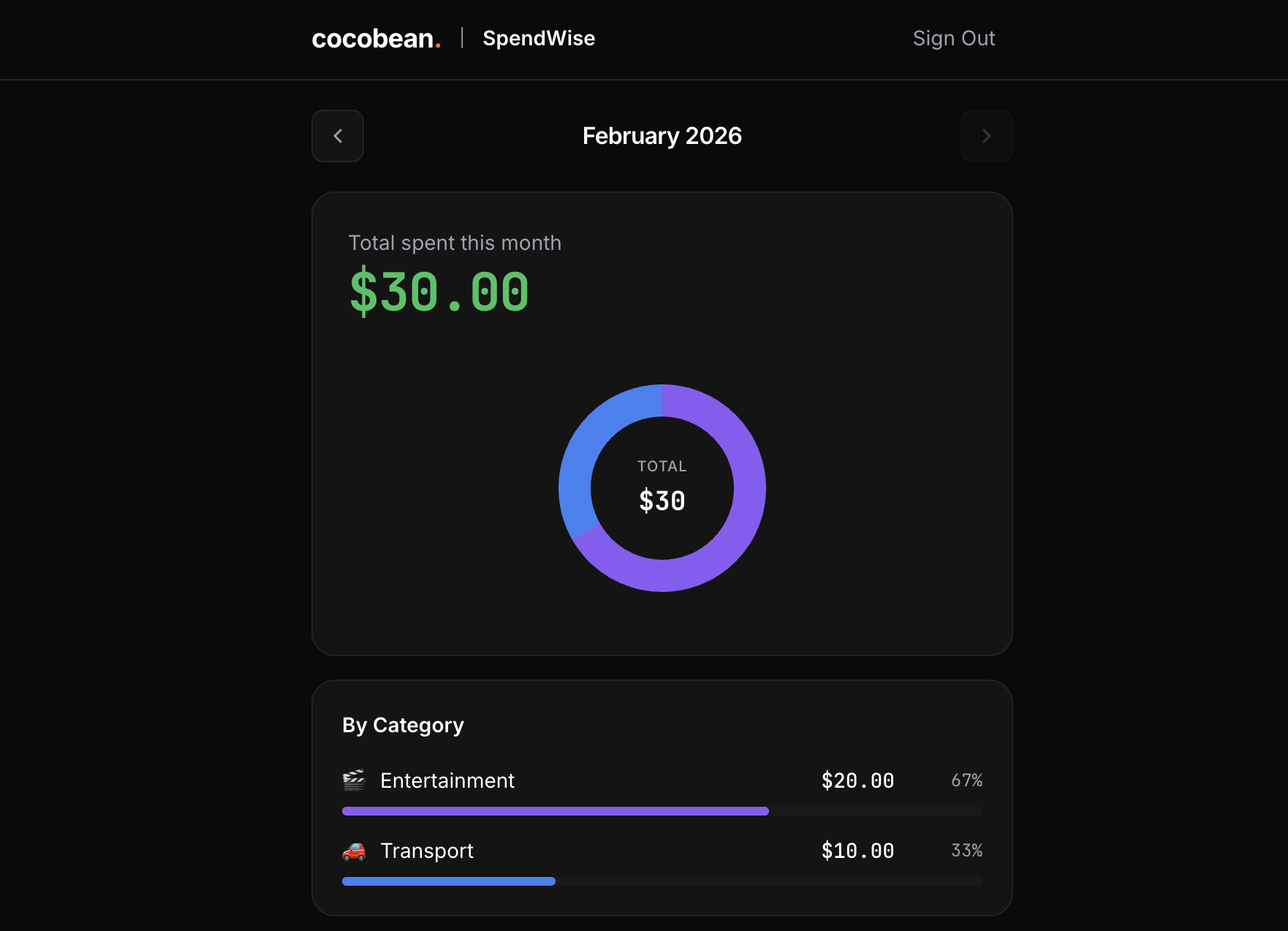Viewport: 1288px width, 931px height.
Task: Click the Transport blue progress bar
Action: click(447, 881)
